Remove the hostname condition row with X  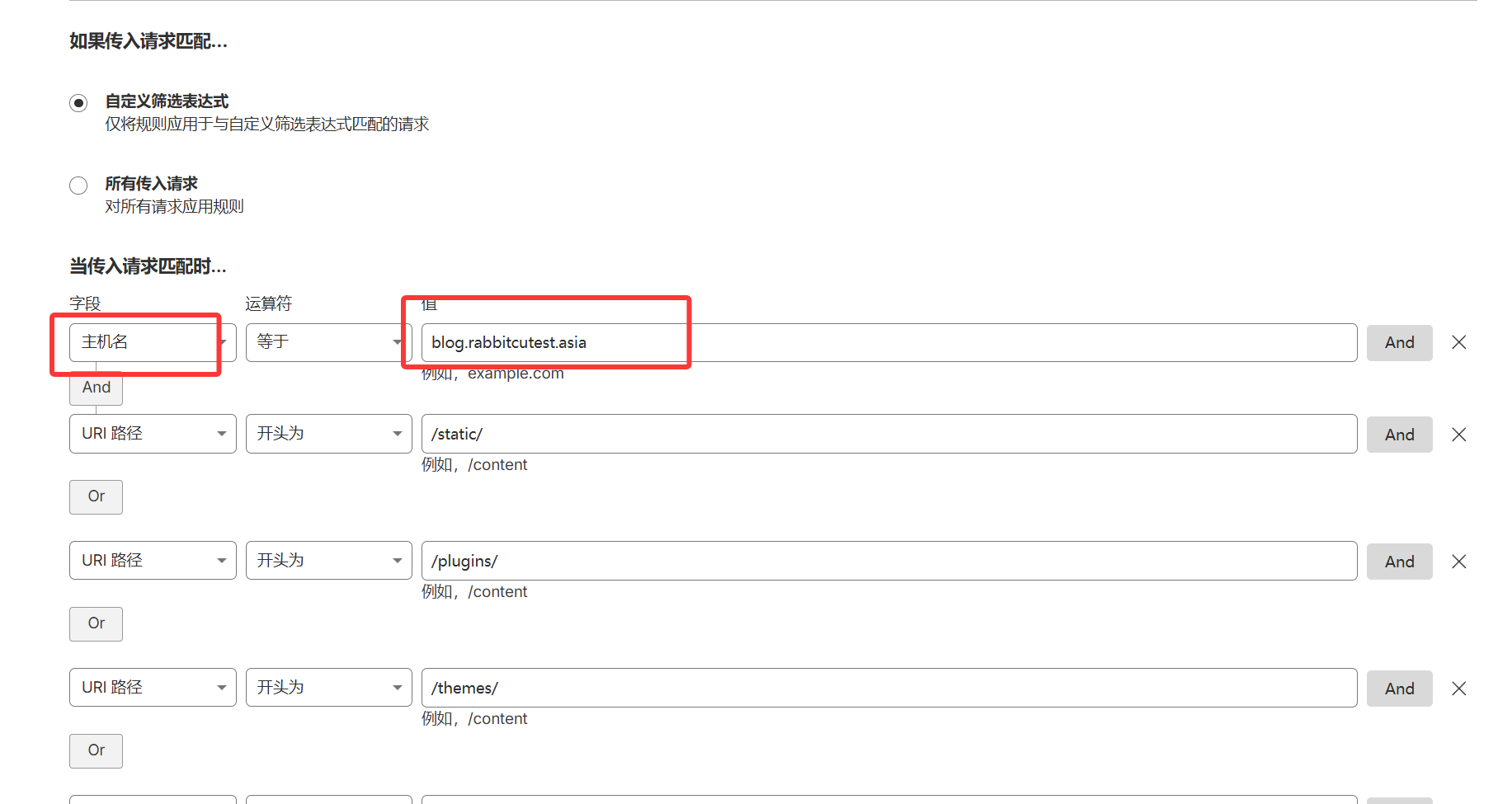point(1458,342)
